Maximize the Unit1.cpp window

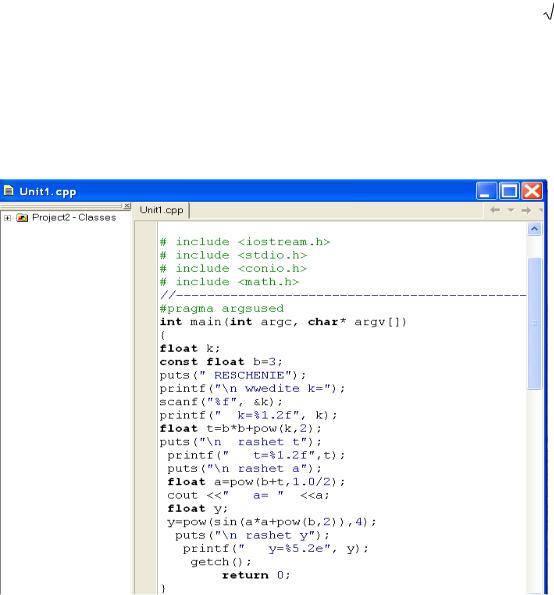pos(509,191)
